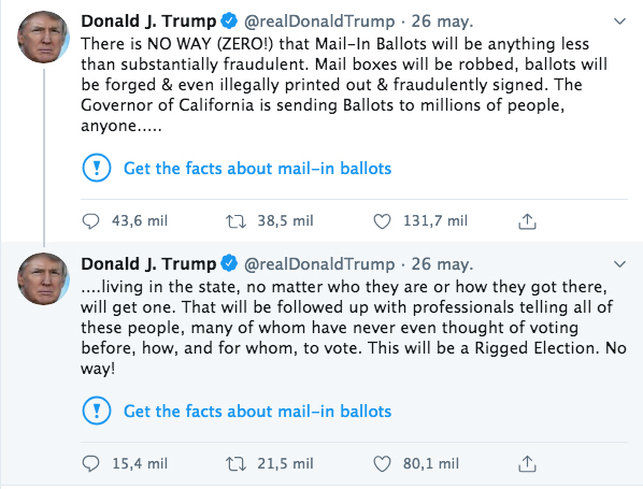Reply to the first tweet about Mail-In Ballots

(x=92, y=221)
